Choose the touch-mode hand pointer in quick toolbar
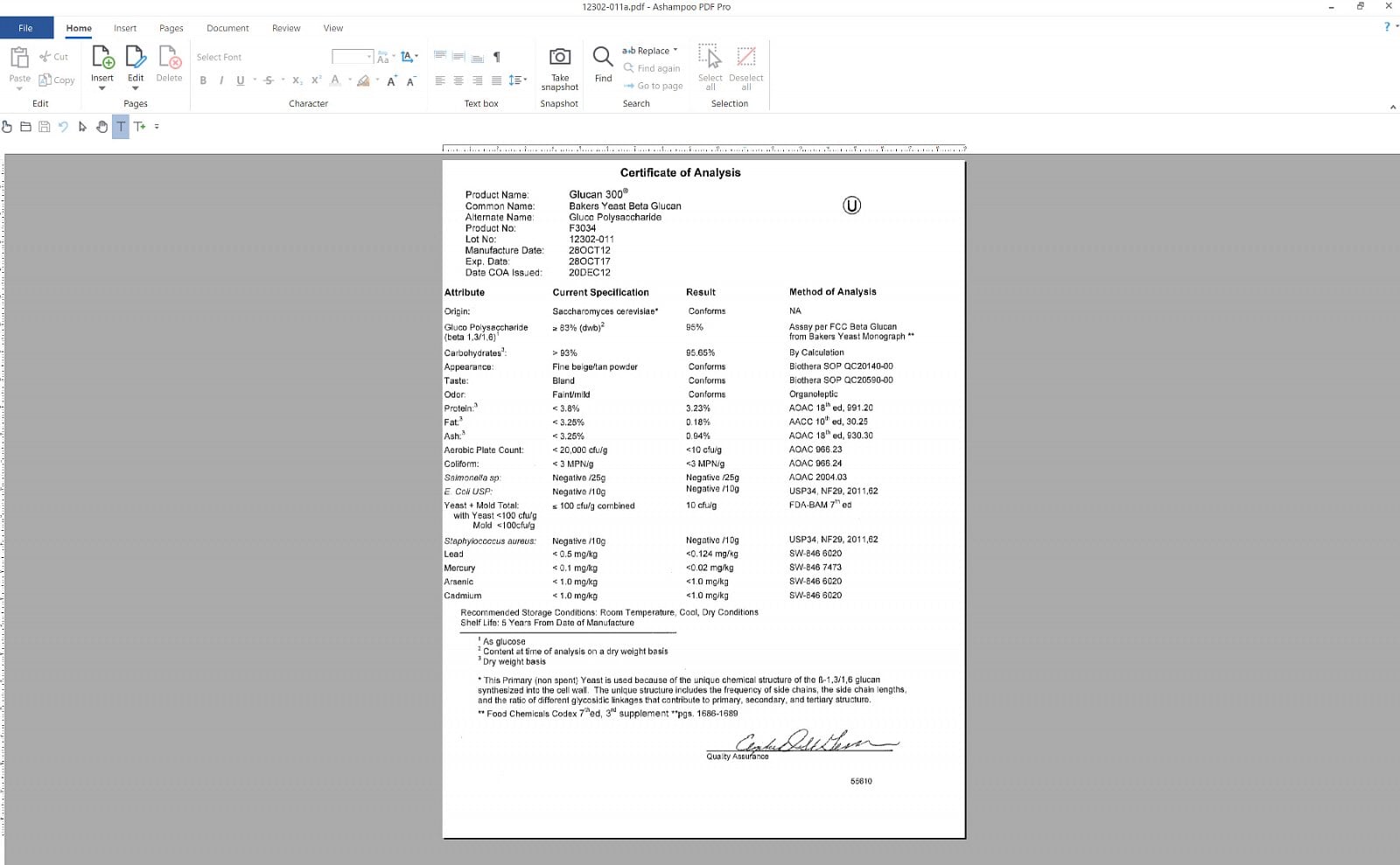Screen dimensions: 1400x865 [7, 127]
